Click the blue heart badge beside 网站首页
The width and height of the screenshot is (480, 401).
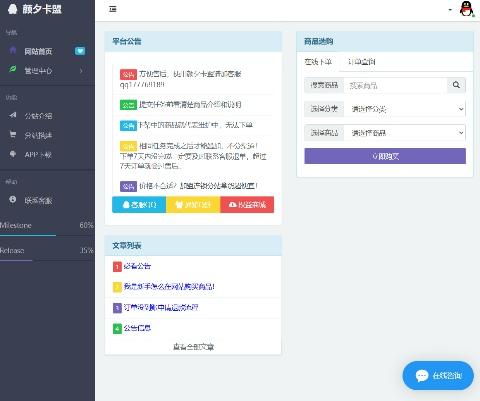80,51
